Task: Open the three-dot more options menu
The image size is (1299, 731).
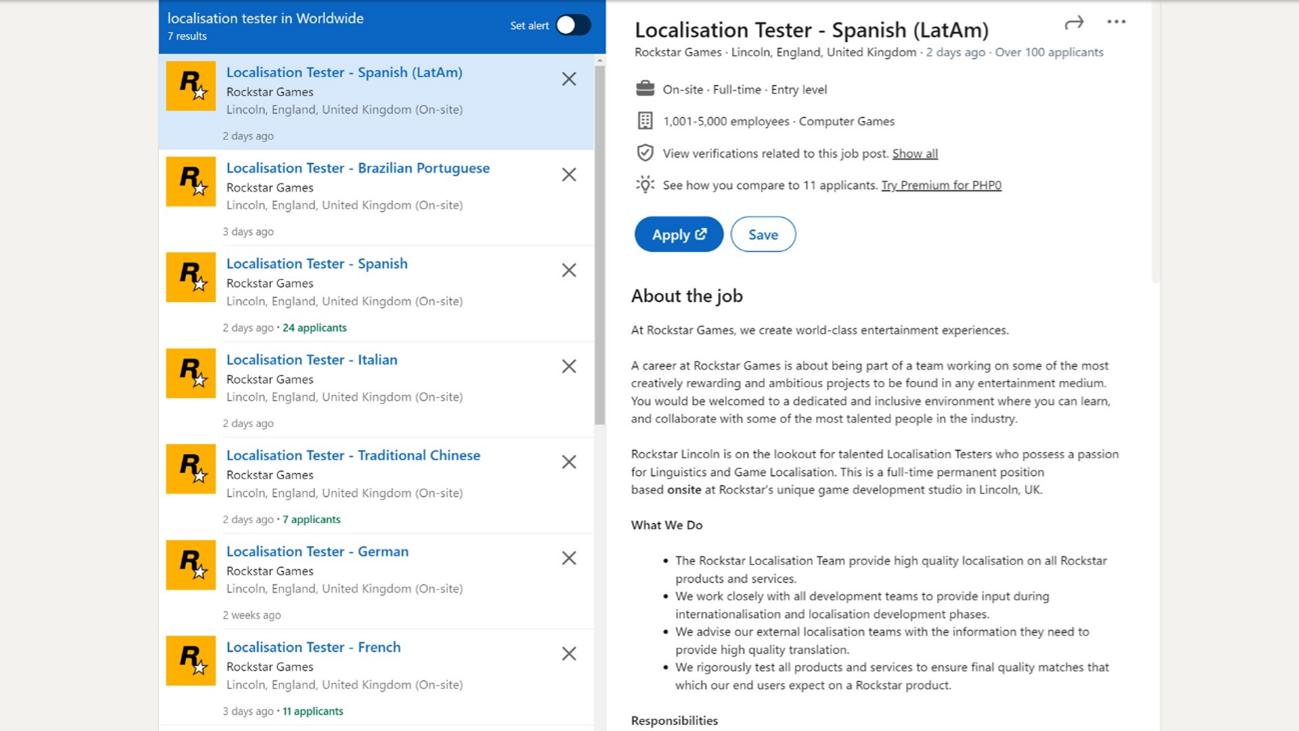Action: coord(1116,22)
